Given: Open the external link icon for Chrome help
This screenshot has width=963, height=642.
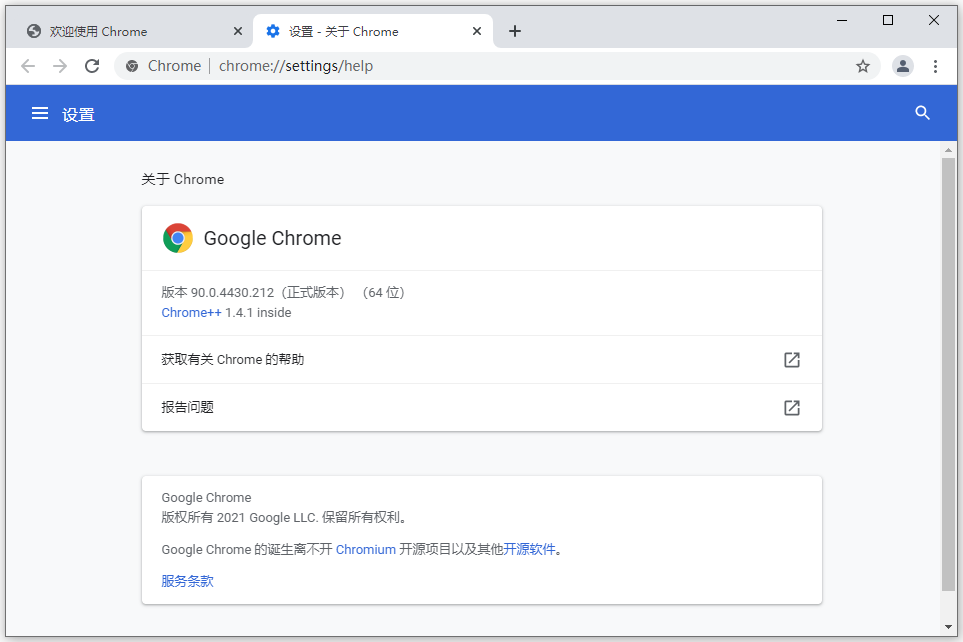Looking at the screenshot, I should coord(792,360).
